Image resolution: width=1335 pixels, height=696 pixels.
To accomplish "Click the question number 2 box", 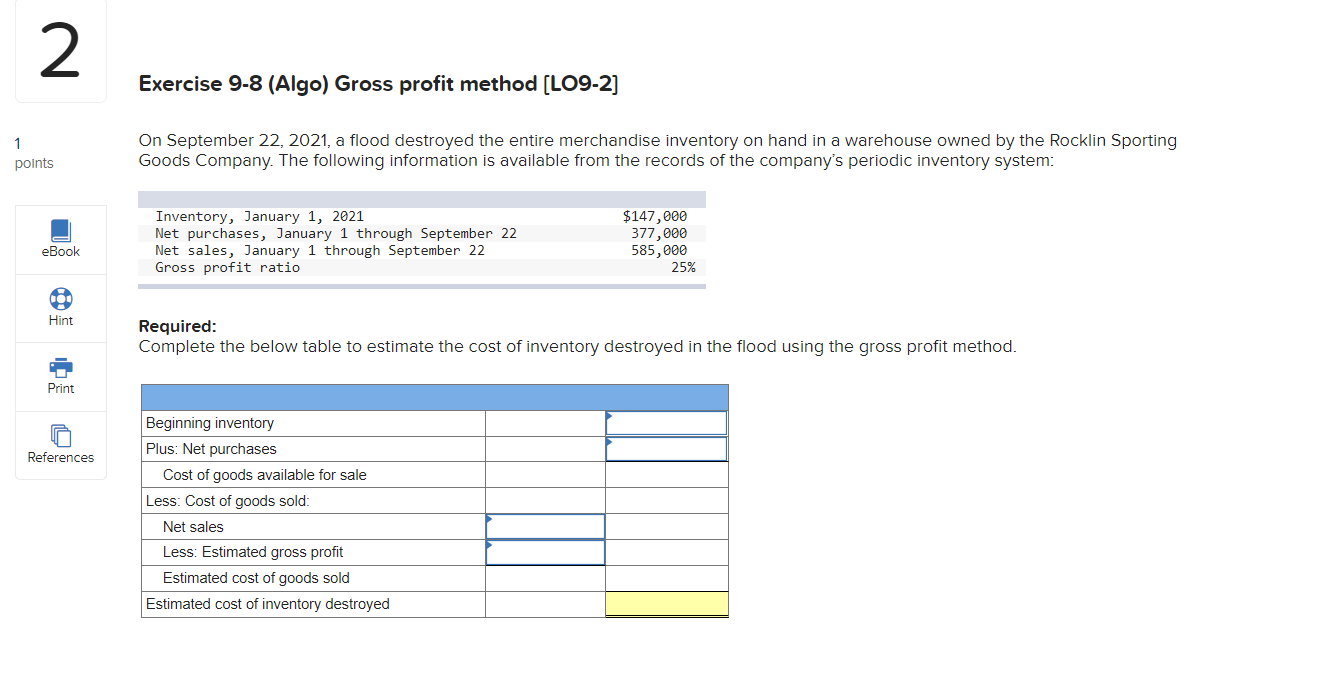I will [x=60, y=50].
